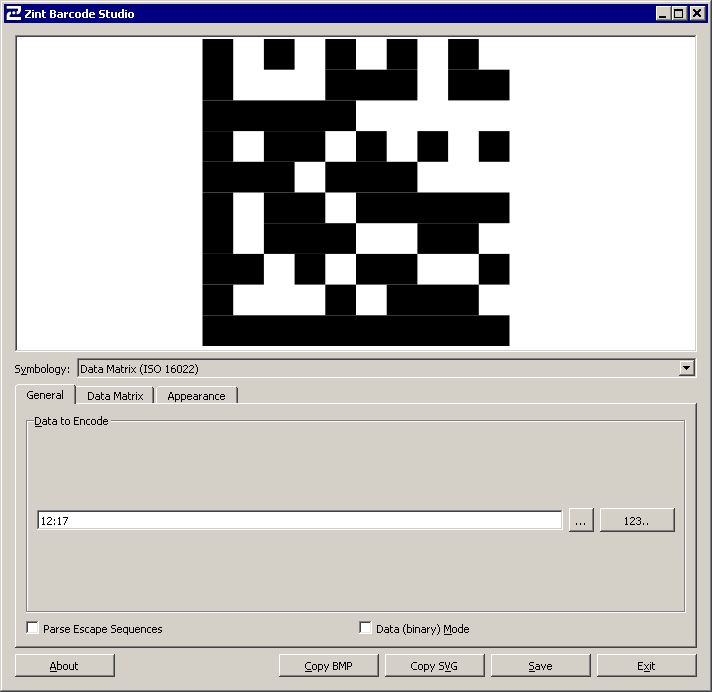Open the '123..' sequence button
Screen dimensions: 712x692
tap(637, 520)
